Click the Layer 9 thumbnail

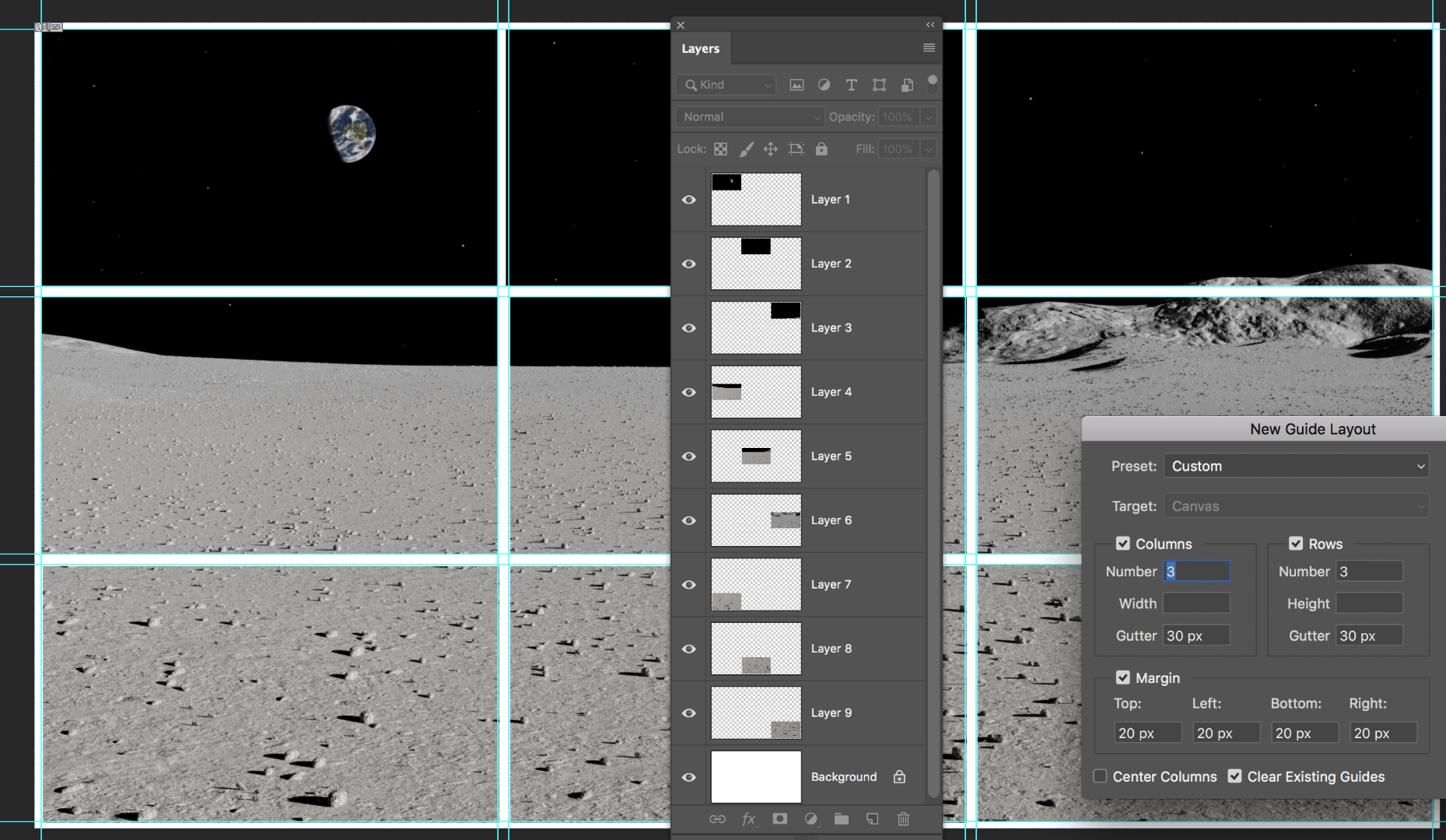click(x=755, y=712)
